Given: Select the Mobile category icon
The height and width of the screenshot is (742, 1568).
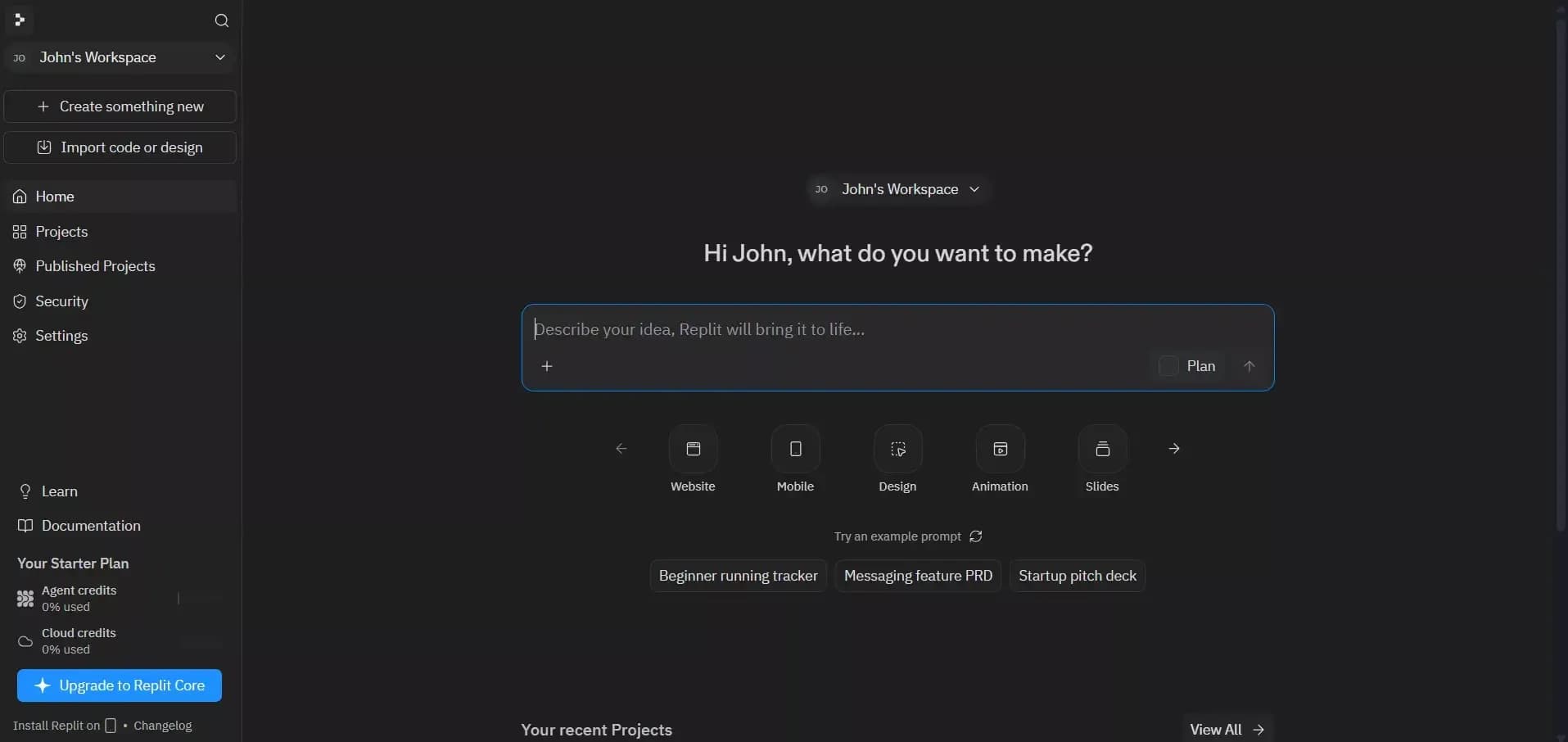Looking at the screenshot, I should click(x=796, y=449).
